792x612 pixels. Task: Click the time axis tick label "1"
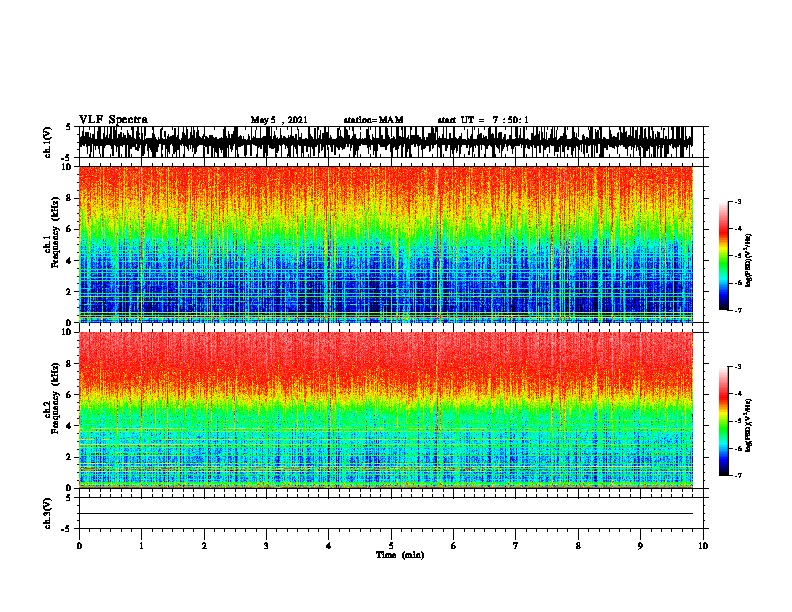[x=141, y=545]
